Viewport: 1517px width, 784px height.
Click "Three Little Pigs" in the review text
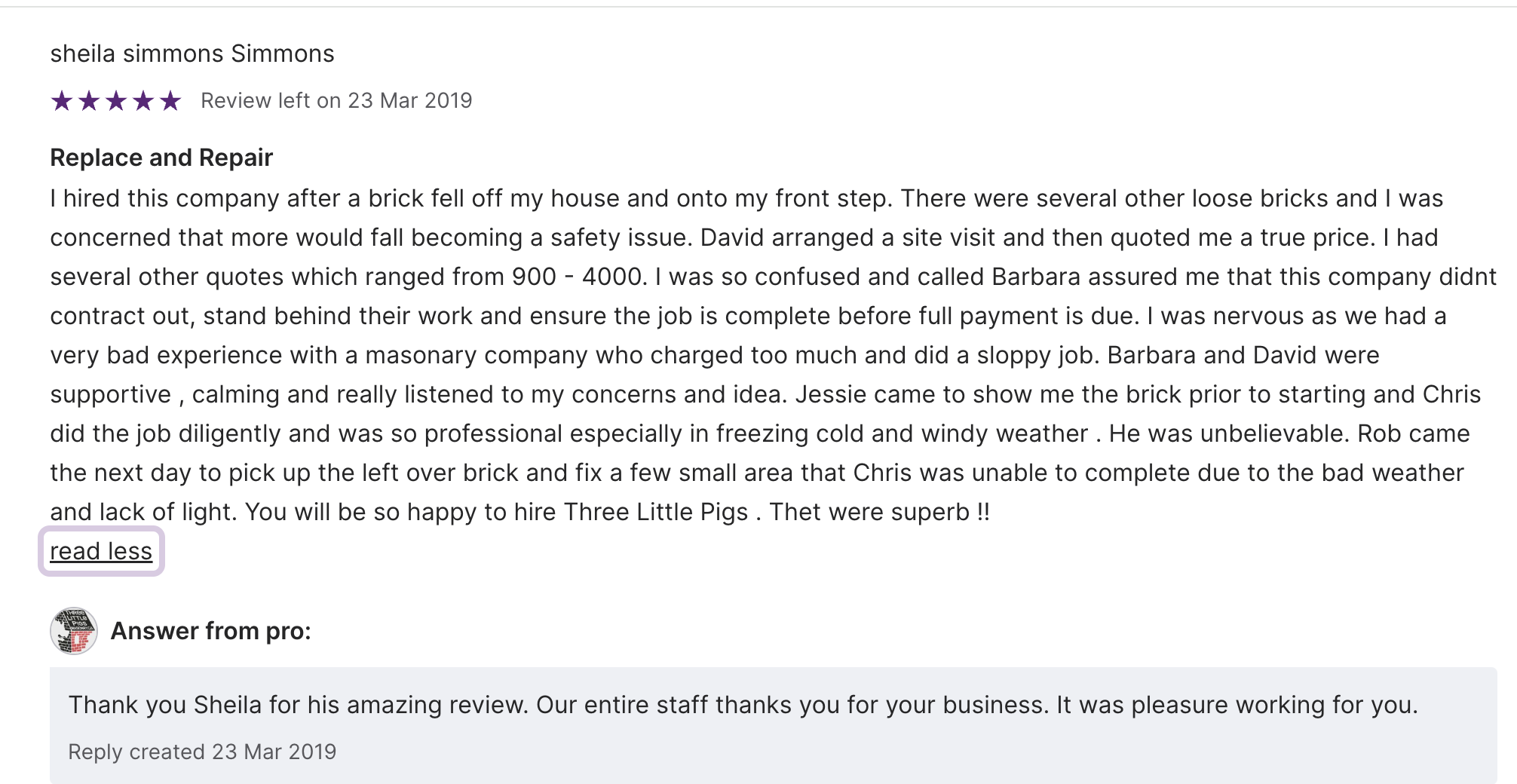click(x=655, y=512)
